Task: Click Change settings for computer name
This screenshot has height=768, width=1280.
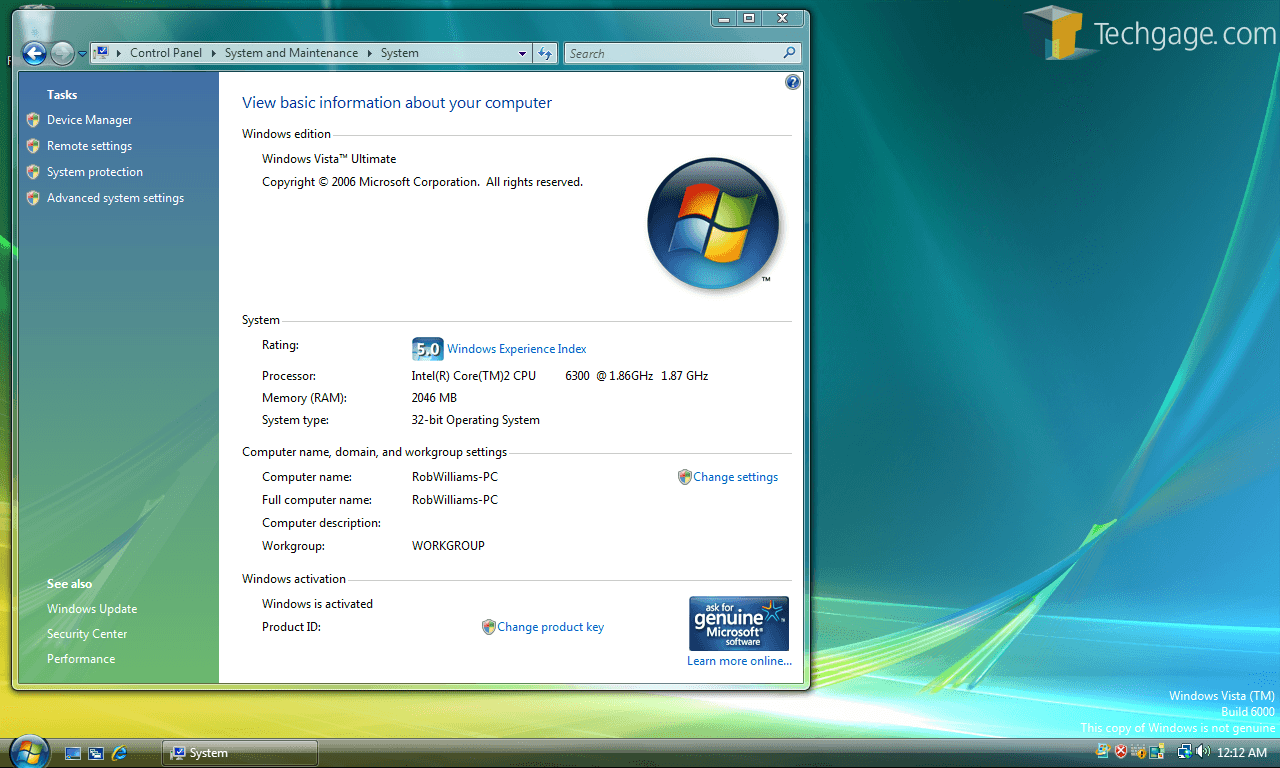Action: click(x=736, y=477)
